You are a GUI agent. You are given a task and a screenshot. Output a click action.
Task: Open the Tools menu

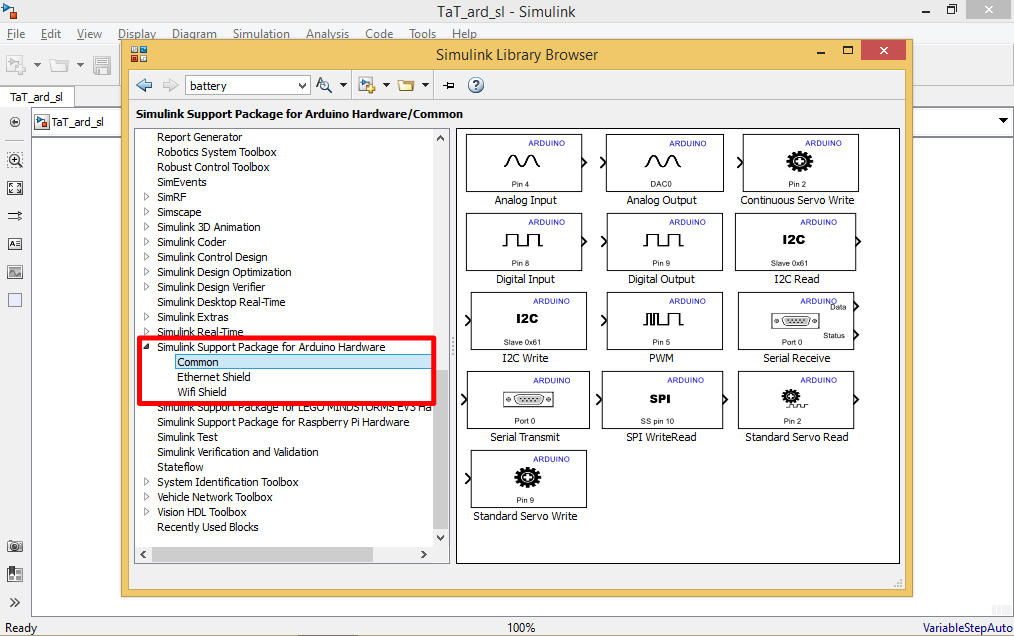pos(422,34)
